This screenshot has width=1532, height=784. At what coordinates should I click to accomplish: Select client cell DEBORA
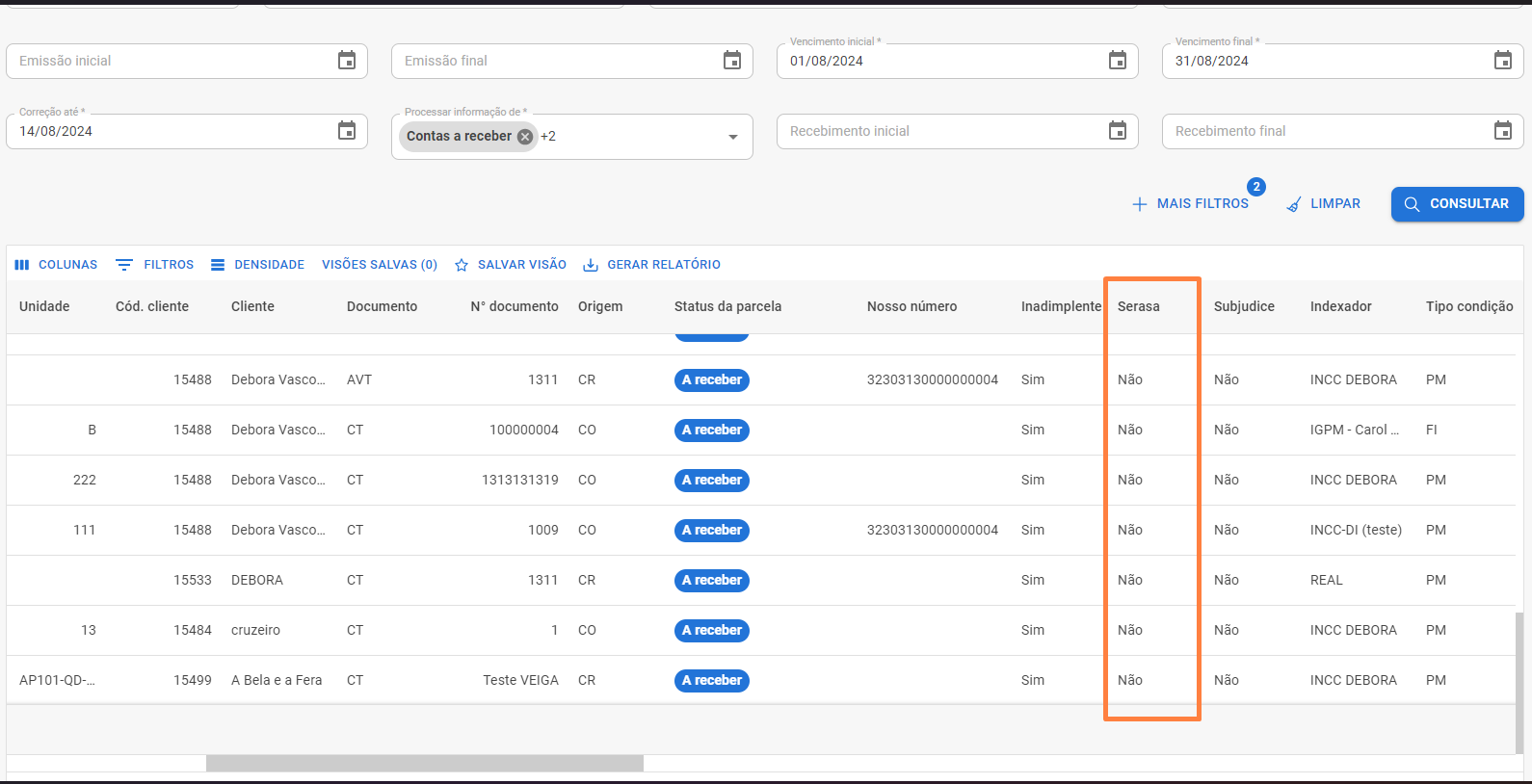[257, 580]
